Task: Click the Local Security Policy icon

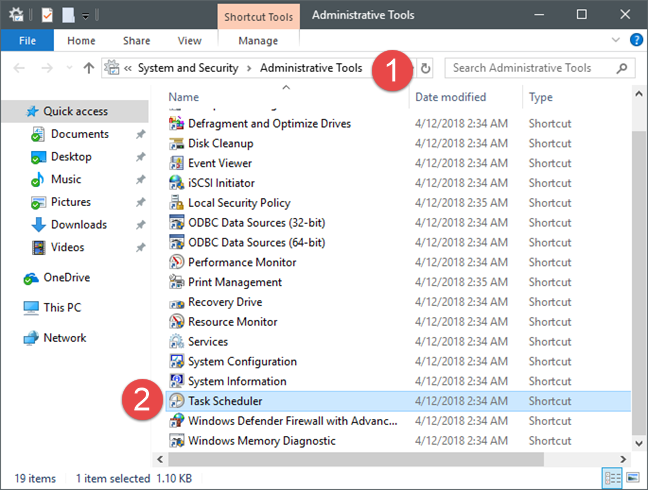Action: [x=176, y=202]
